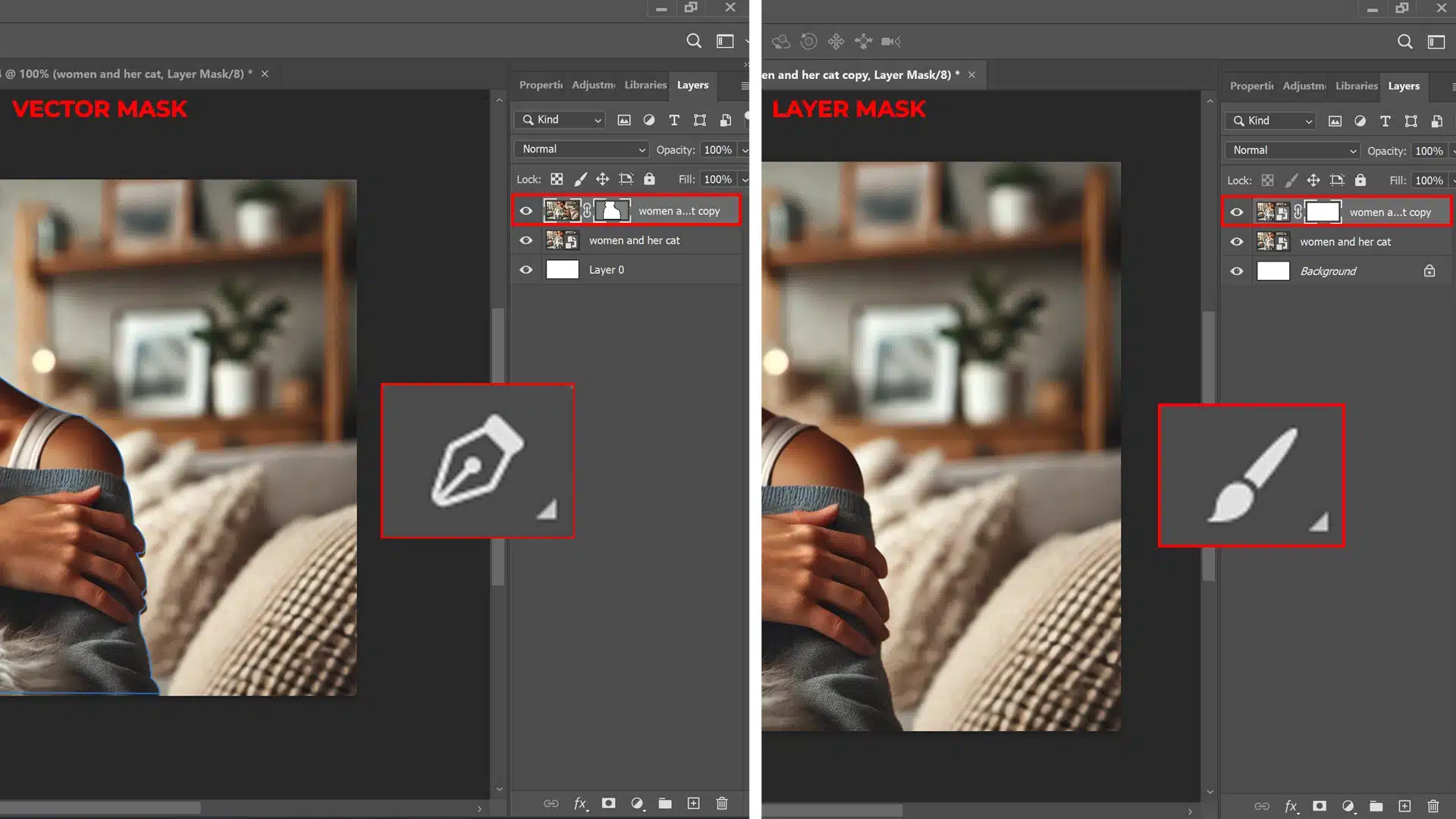The image size is (1456, 819).
Task: Open Kind filter dropdown in the Vector Mask window
Action: (561, 120)
